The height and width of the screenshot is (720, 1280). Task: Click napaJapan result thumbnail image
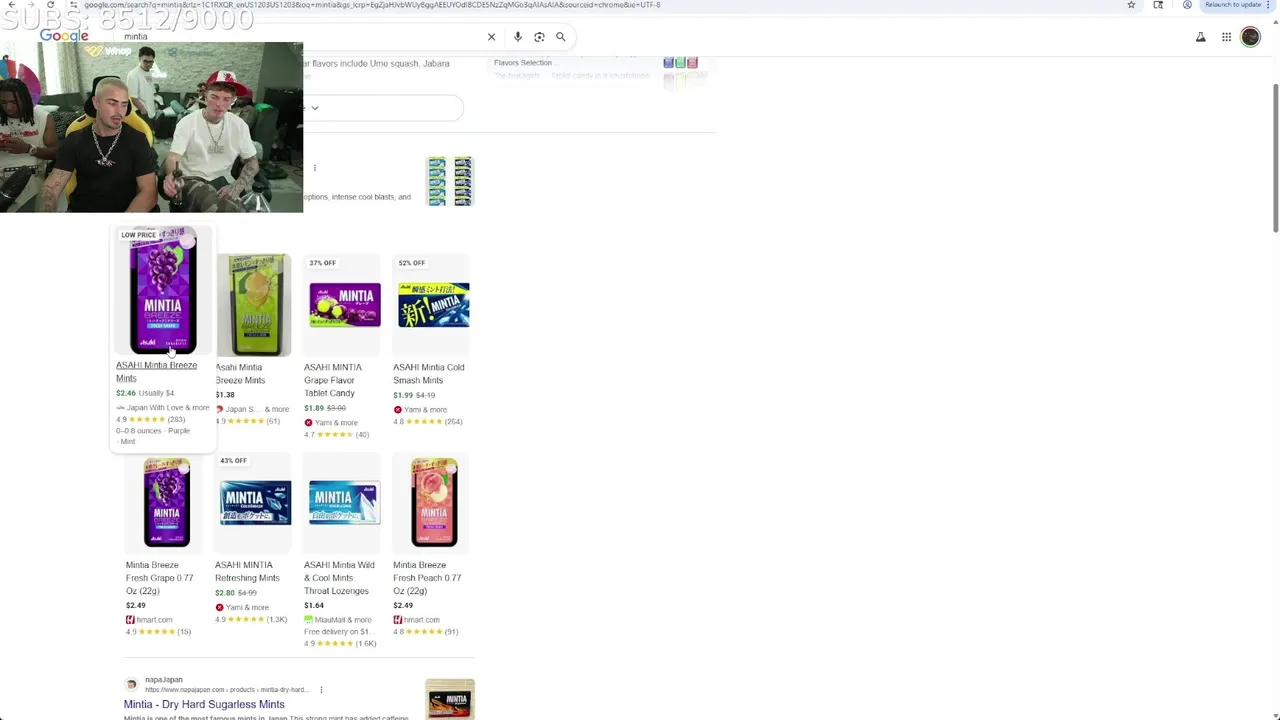tap(450, 699)
